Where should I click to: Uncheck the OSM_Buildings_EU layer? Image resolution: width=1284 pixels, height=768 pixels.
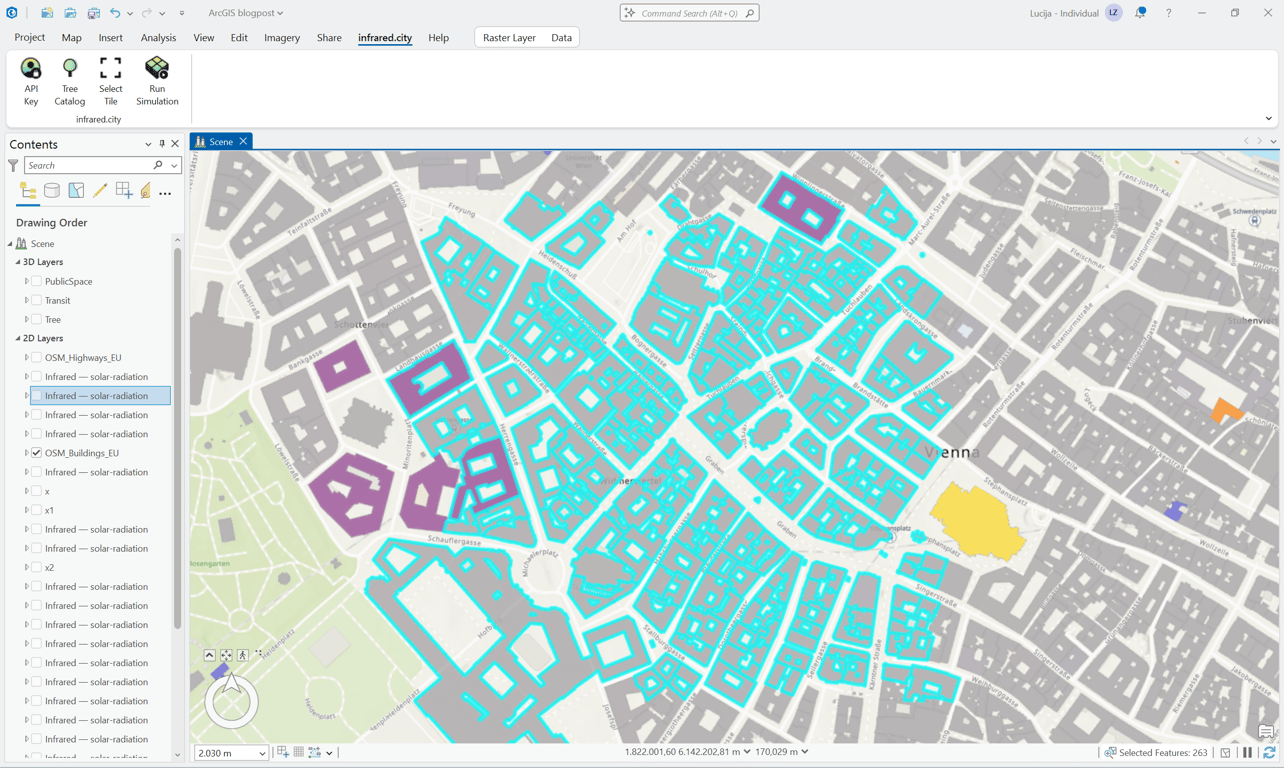click(37, 453)
